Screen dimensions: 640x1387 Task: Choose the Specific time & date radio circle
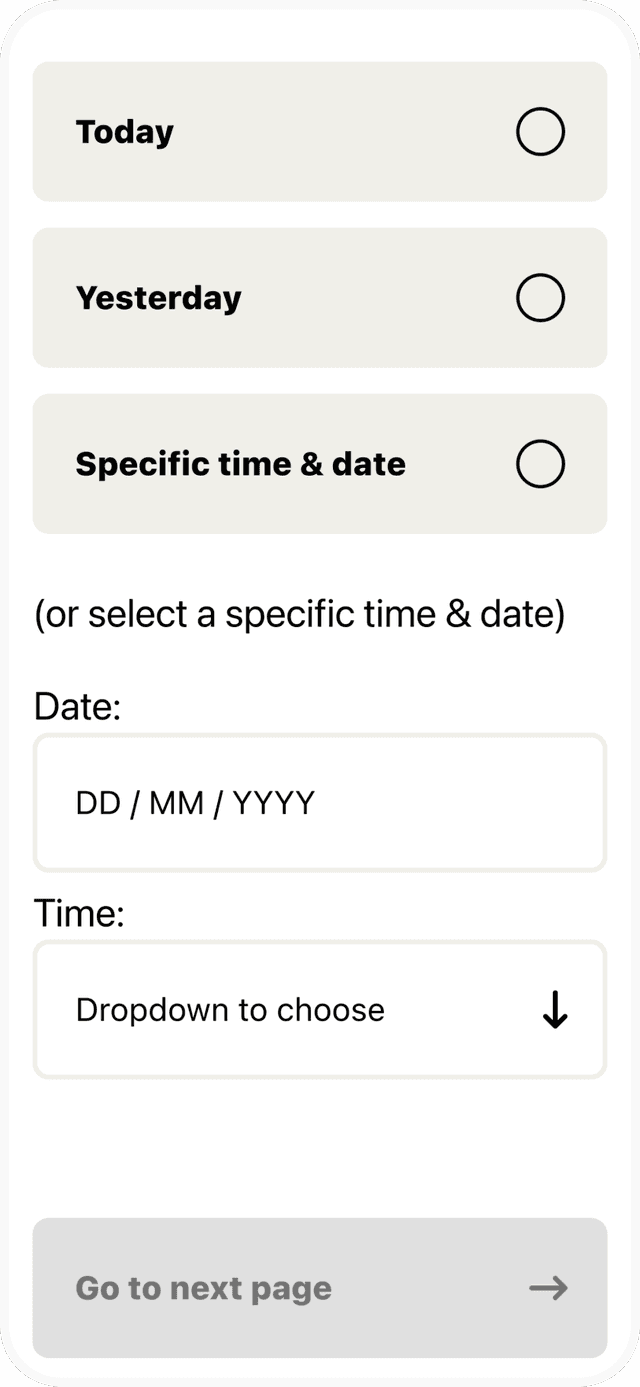(540, 464)
